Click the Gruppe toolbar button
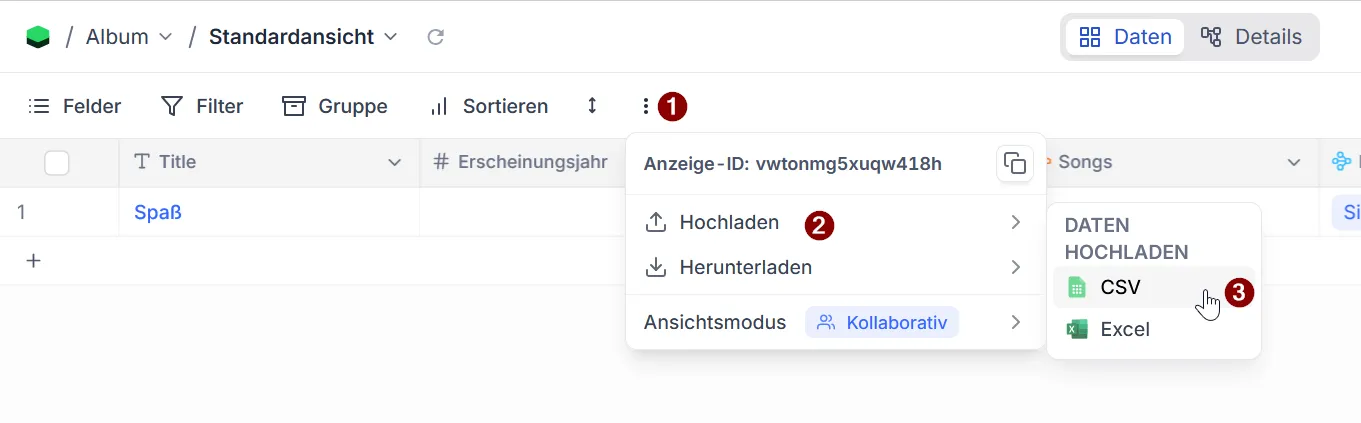Screen dimensions: 1361x423 click(x=335, y=106)
